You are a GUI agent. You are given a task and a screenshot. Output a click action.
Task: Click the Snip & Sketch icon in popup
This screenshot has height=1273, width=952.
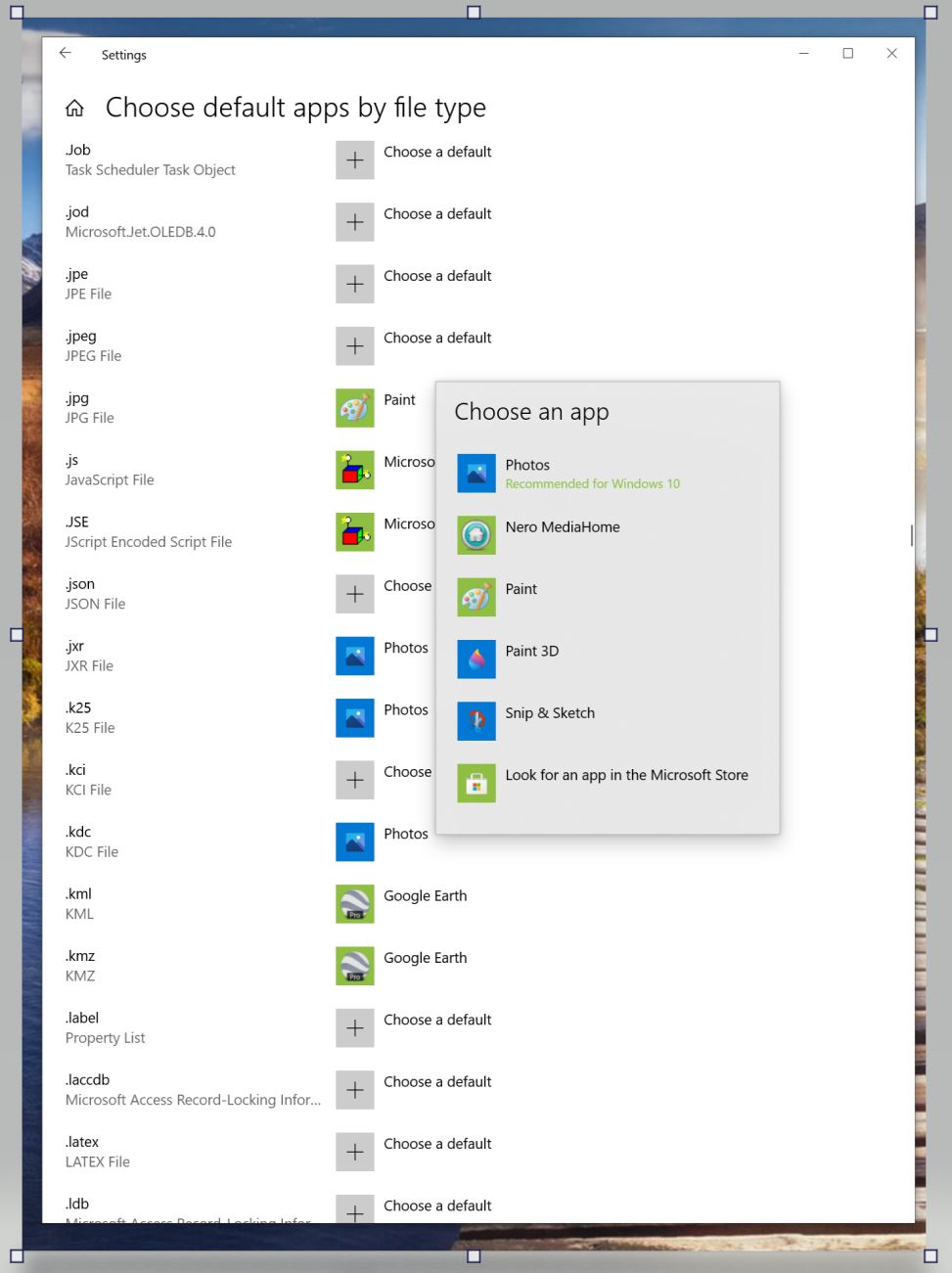tap(476, 721)
